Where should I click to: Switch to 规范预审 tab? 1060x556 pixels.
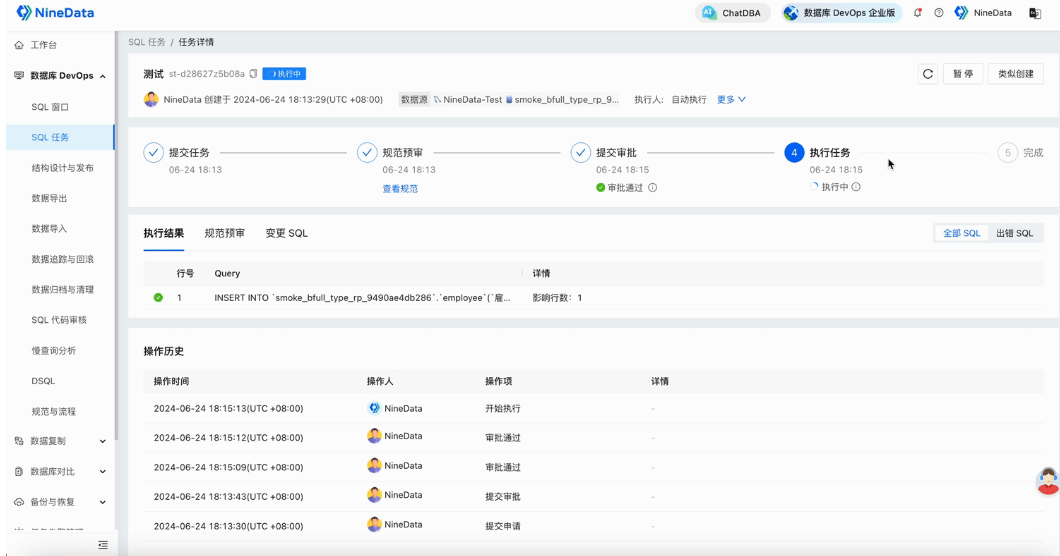pyautogui.click(x=224, y=233)
